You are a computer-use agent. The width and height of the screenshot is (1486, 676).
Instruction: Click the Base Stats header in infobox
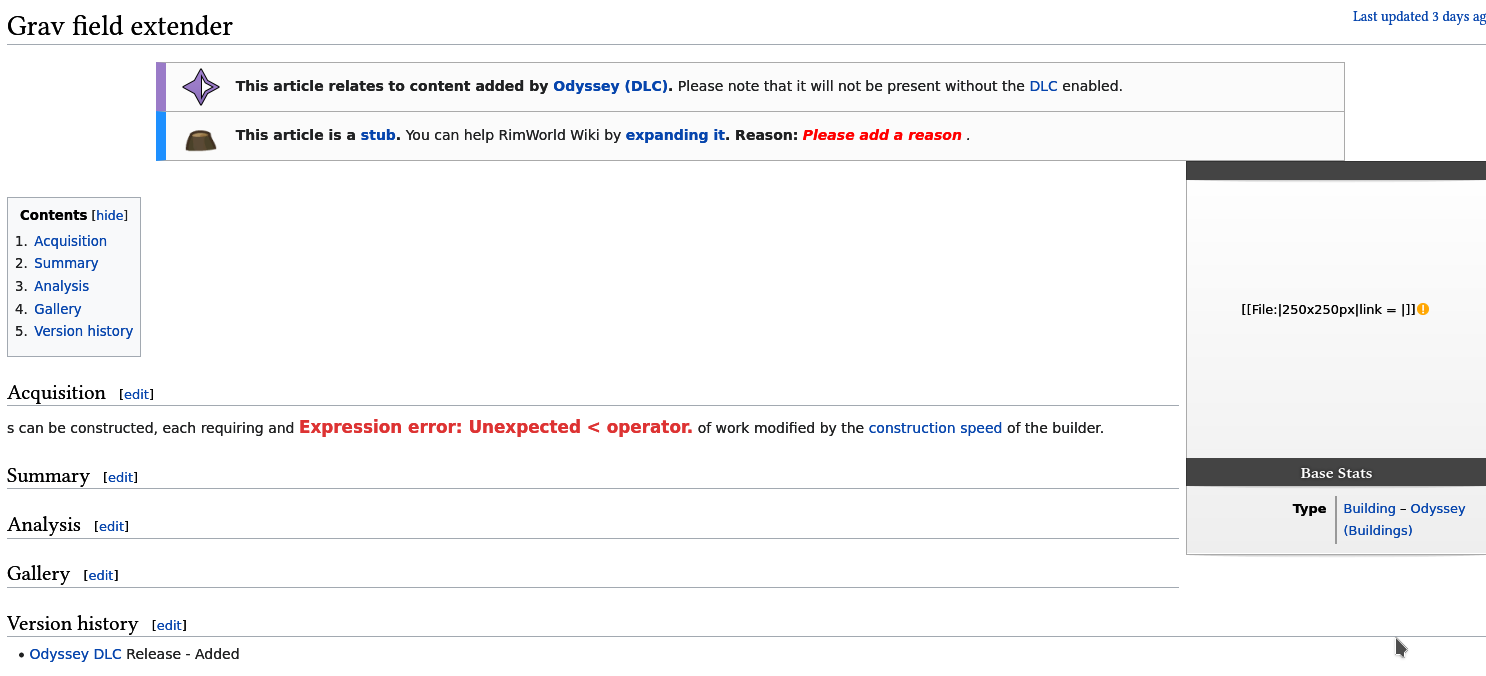tap(1336, 473)
